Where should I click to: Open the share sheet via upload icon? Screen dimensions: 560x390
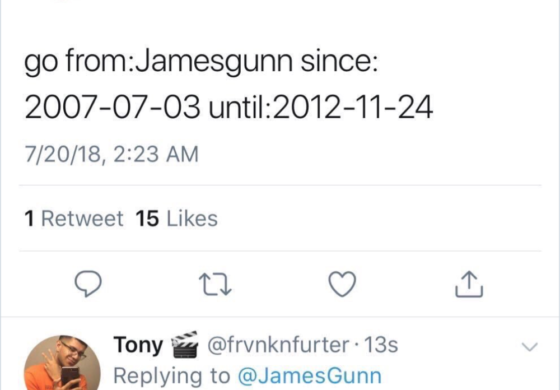469,284
